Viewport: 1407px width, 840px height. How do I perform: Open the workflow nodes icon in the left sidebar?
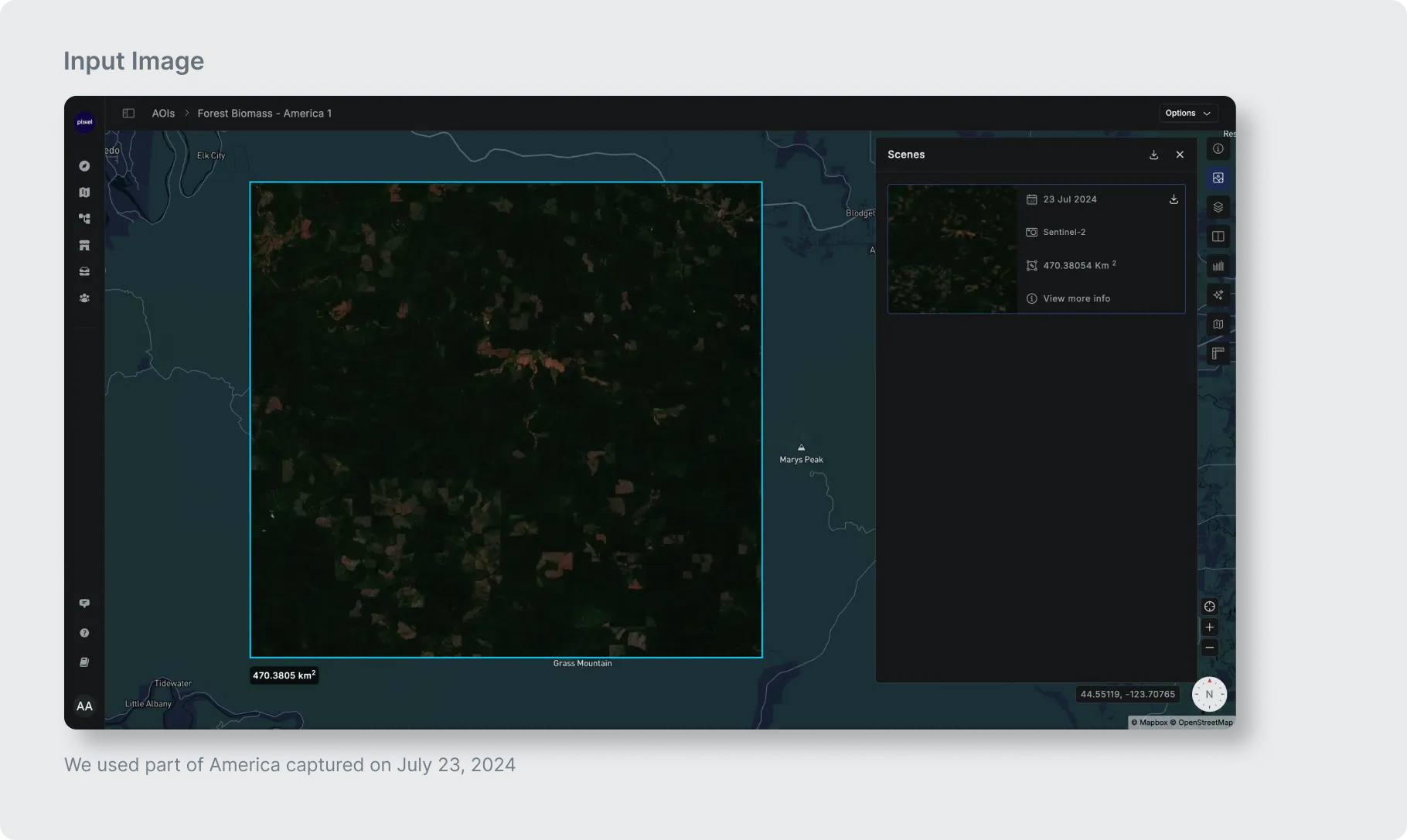click(x=84, y=219)
